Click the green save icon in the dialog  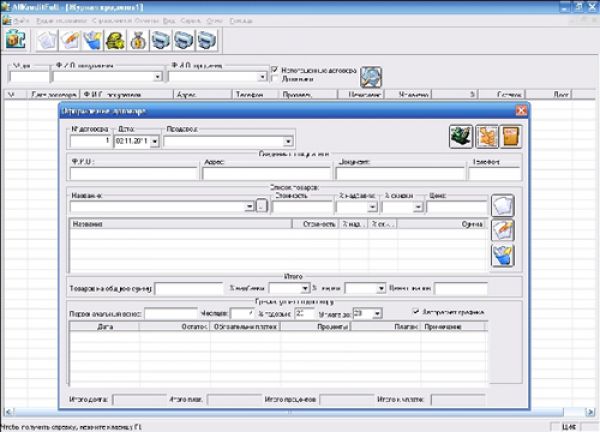tap(460, 137)
